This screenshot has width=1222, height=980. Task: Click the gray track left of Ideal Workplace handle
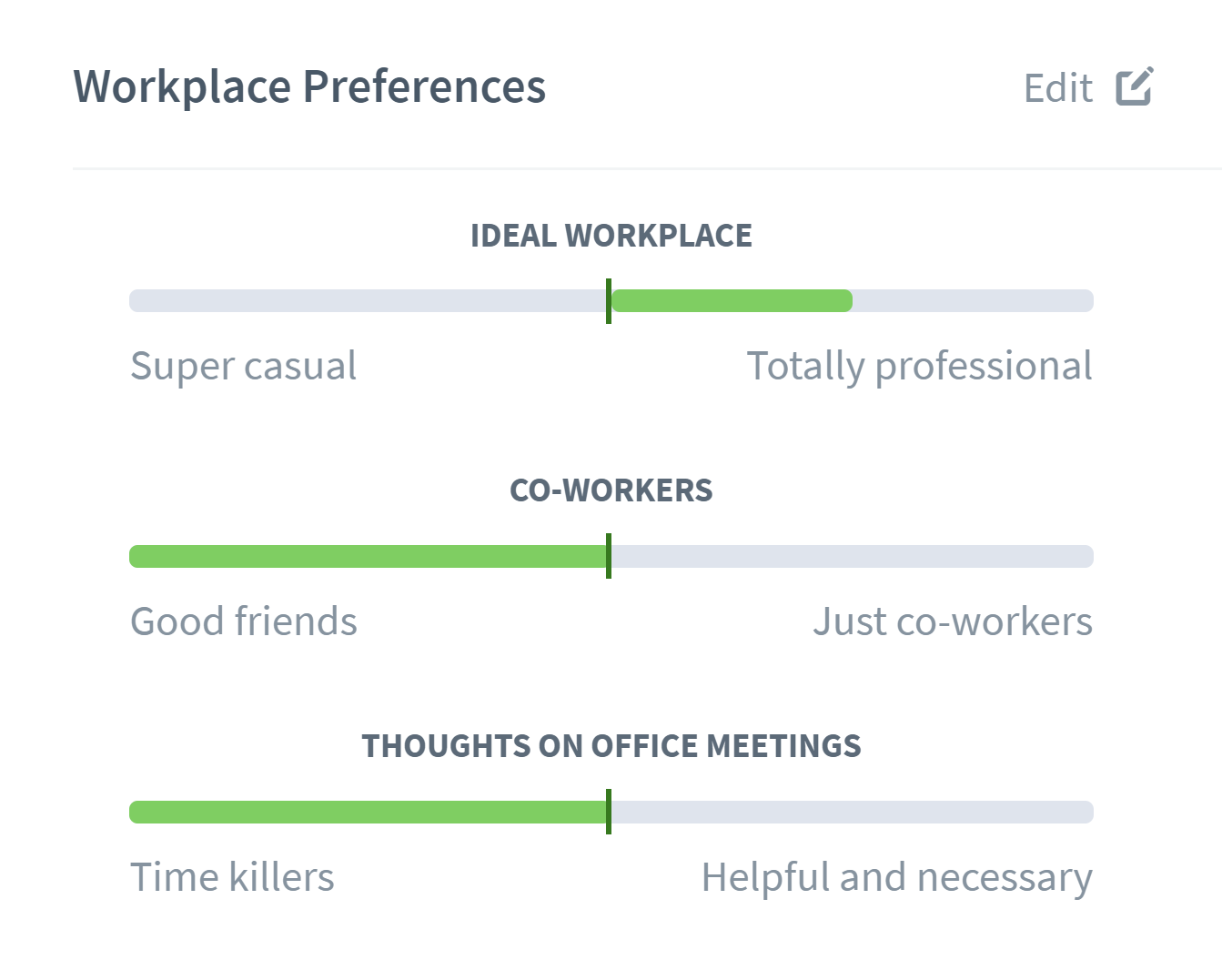point(364,299)
